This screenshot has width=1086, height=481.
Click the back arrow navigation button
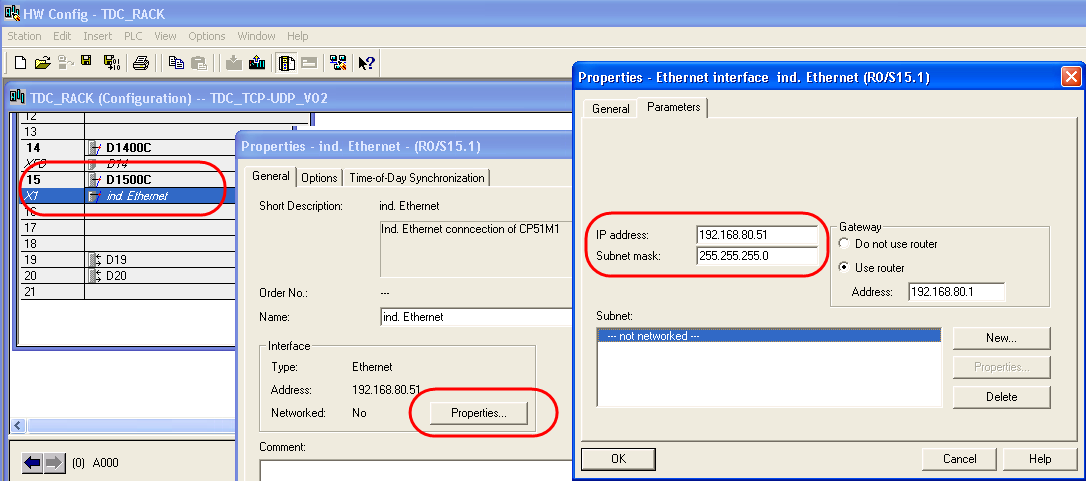click(x=32, y=463)
